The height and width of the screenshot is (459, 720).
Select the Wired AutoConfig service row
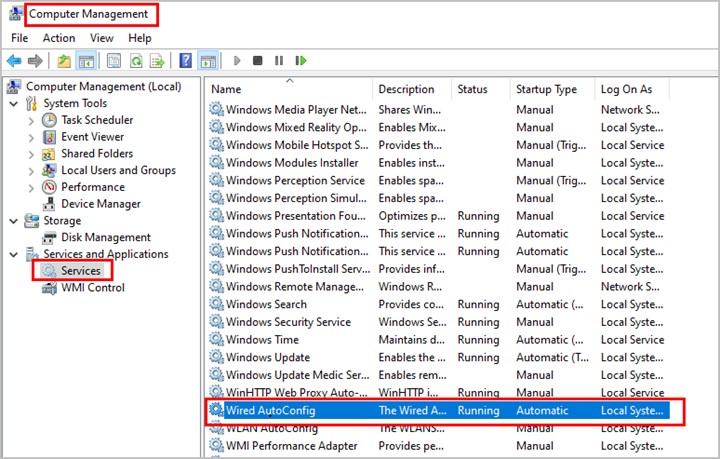click(439, 410)
